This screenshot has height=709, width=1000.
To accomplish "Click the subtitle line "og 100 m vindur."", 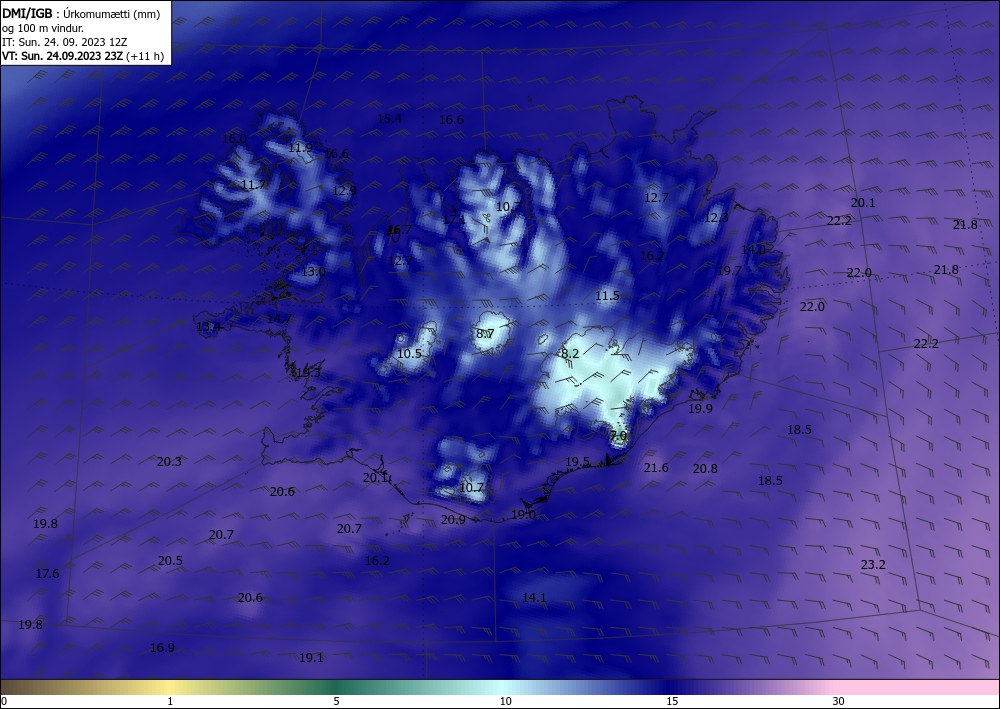I will (43, 28).
